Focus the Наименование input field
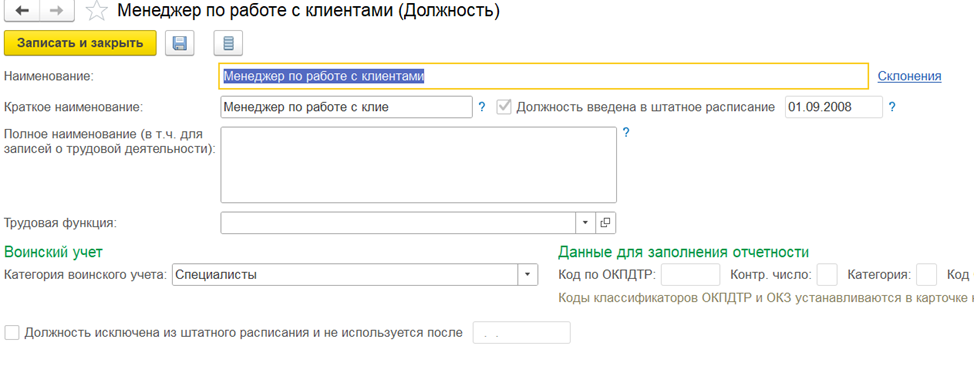The width and height of the screenshot is (974, 370). (x=544, y=76)
